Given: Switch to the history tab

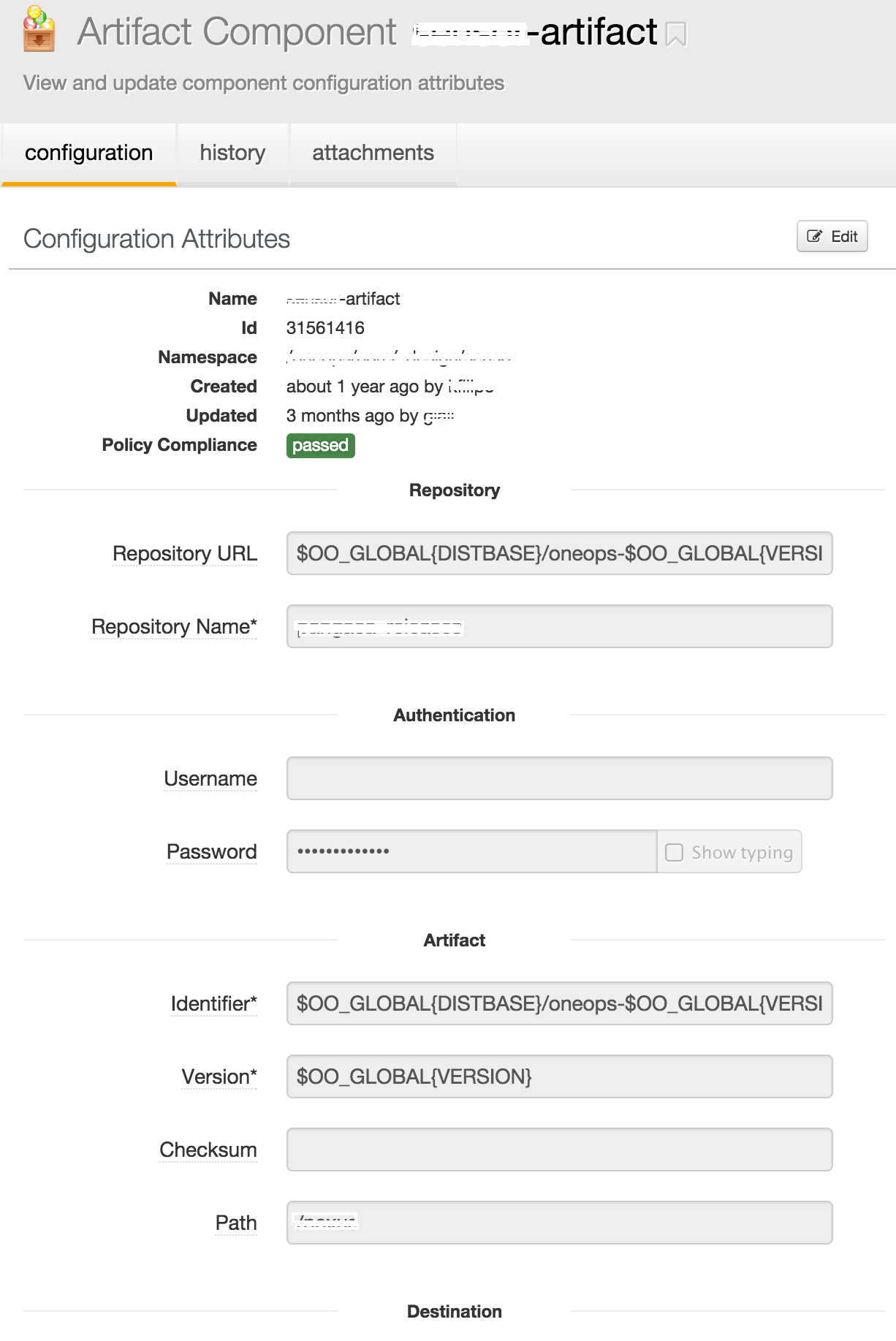Looking at the screenshot, I should [x=232, y=153].
